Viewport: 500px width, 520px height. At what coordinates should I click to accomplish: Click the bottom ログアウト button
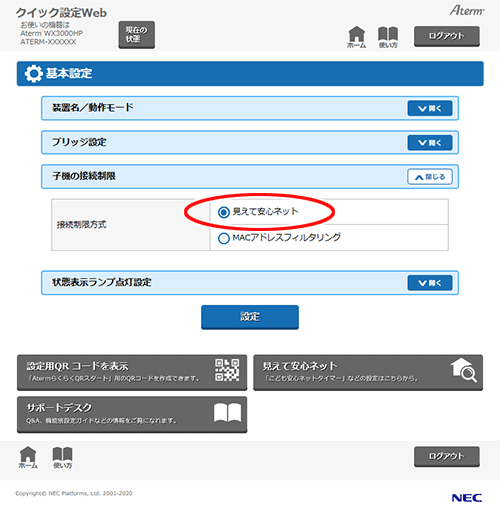(447, 456)
